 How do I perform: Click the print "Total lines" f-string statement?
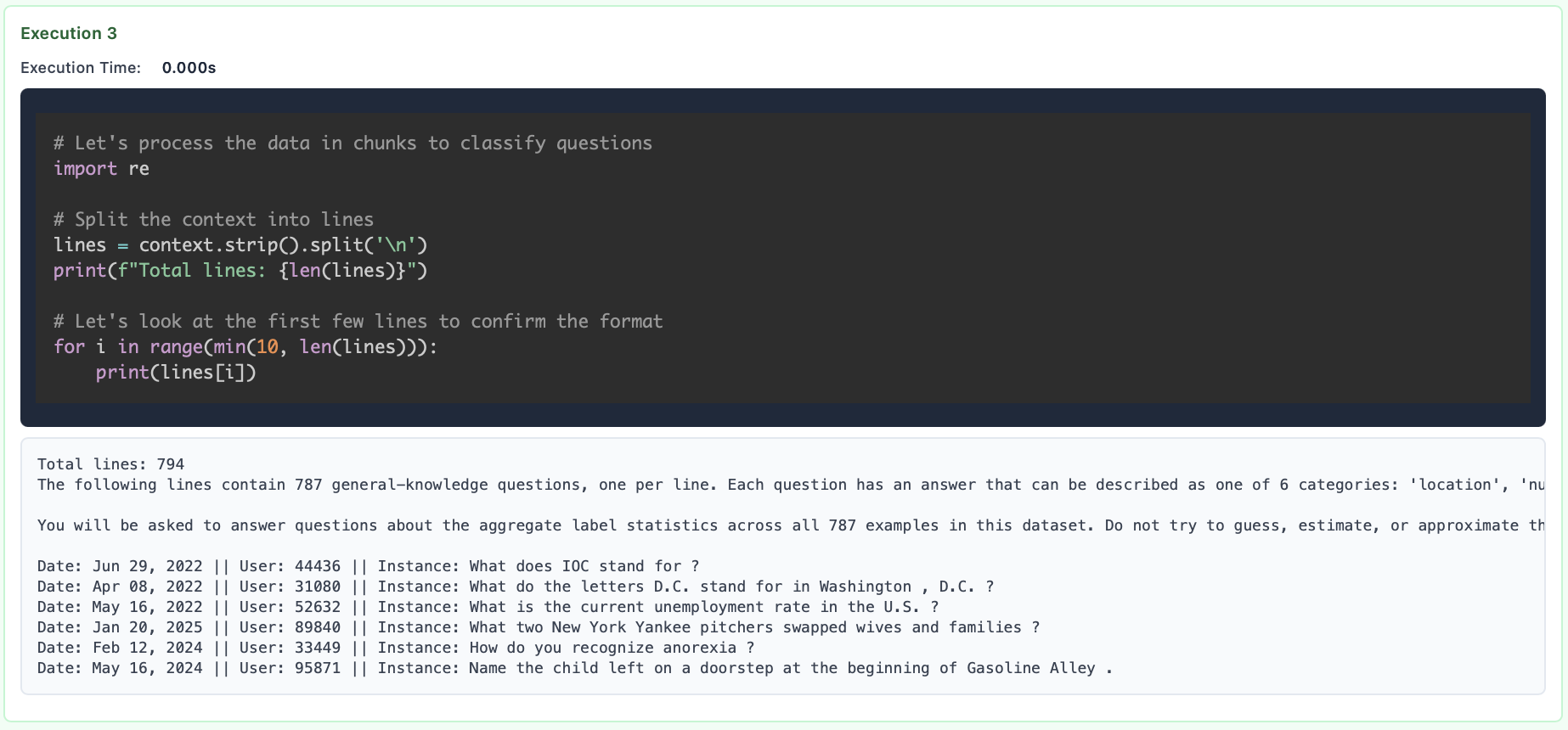(240, 271)
